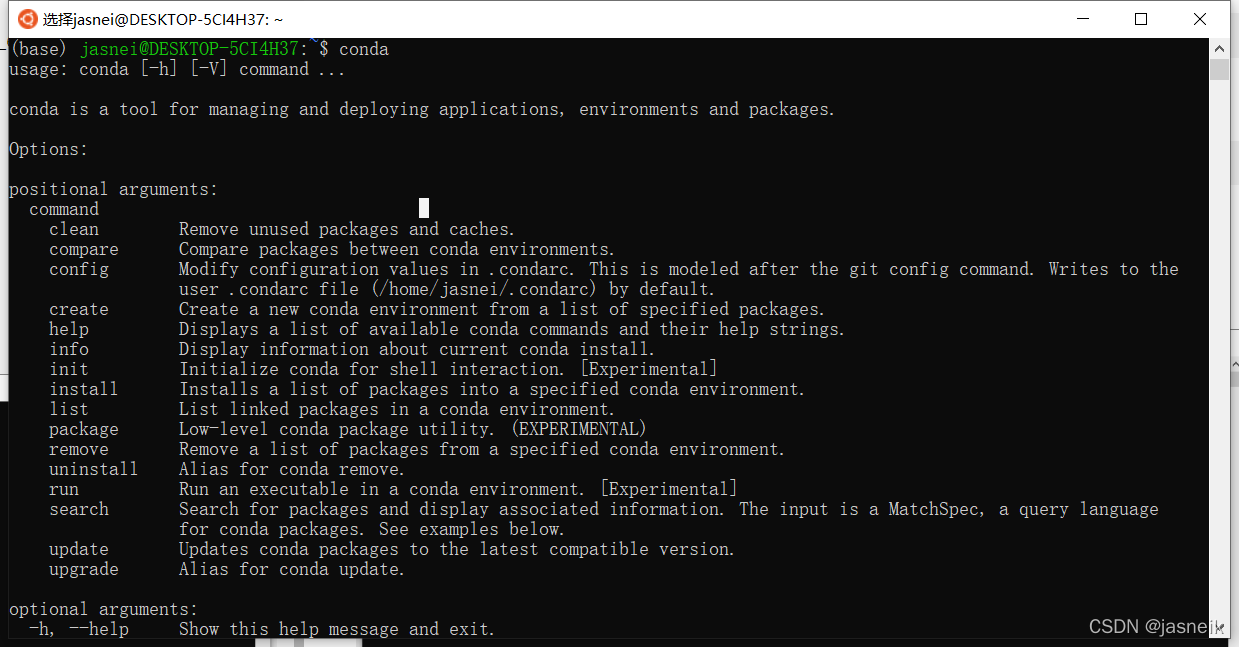Close the terminal window
This screenshot has width=1239, height=647.
coord(1201,19)
